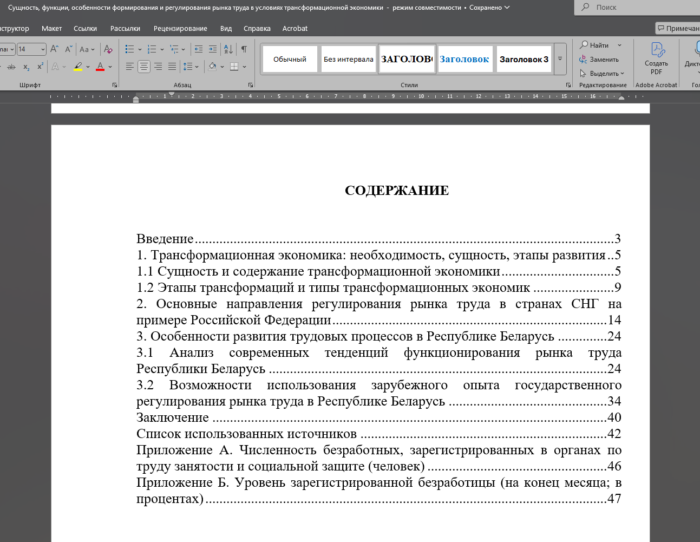Show paragraph marks with pilcrow icon
Screen dimensions: 700x542
tap(244, 49)
